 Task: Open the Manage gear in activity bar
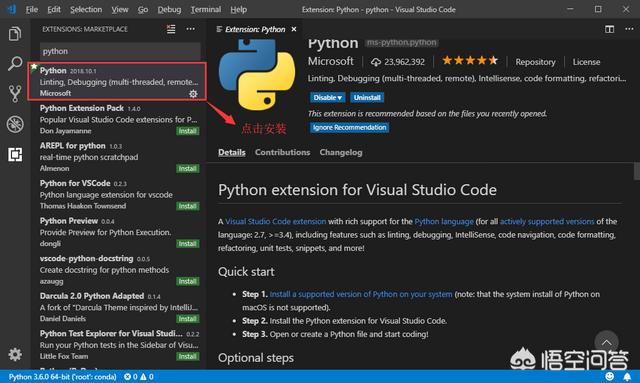tap(15, 354)
